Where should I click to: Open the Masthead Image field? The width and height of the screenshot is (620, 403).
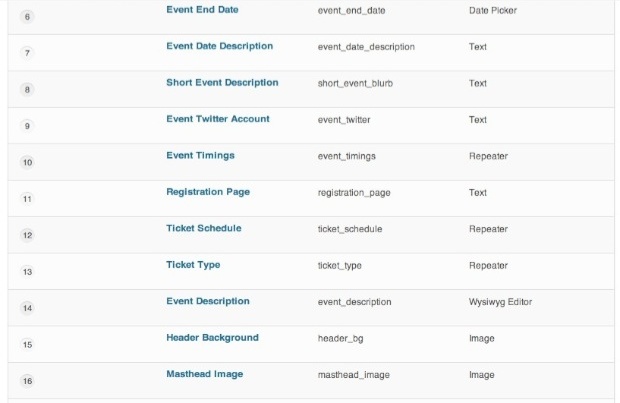[204, 374]
